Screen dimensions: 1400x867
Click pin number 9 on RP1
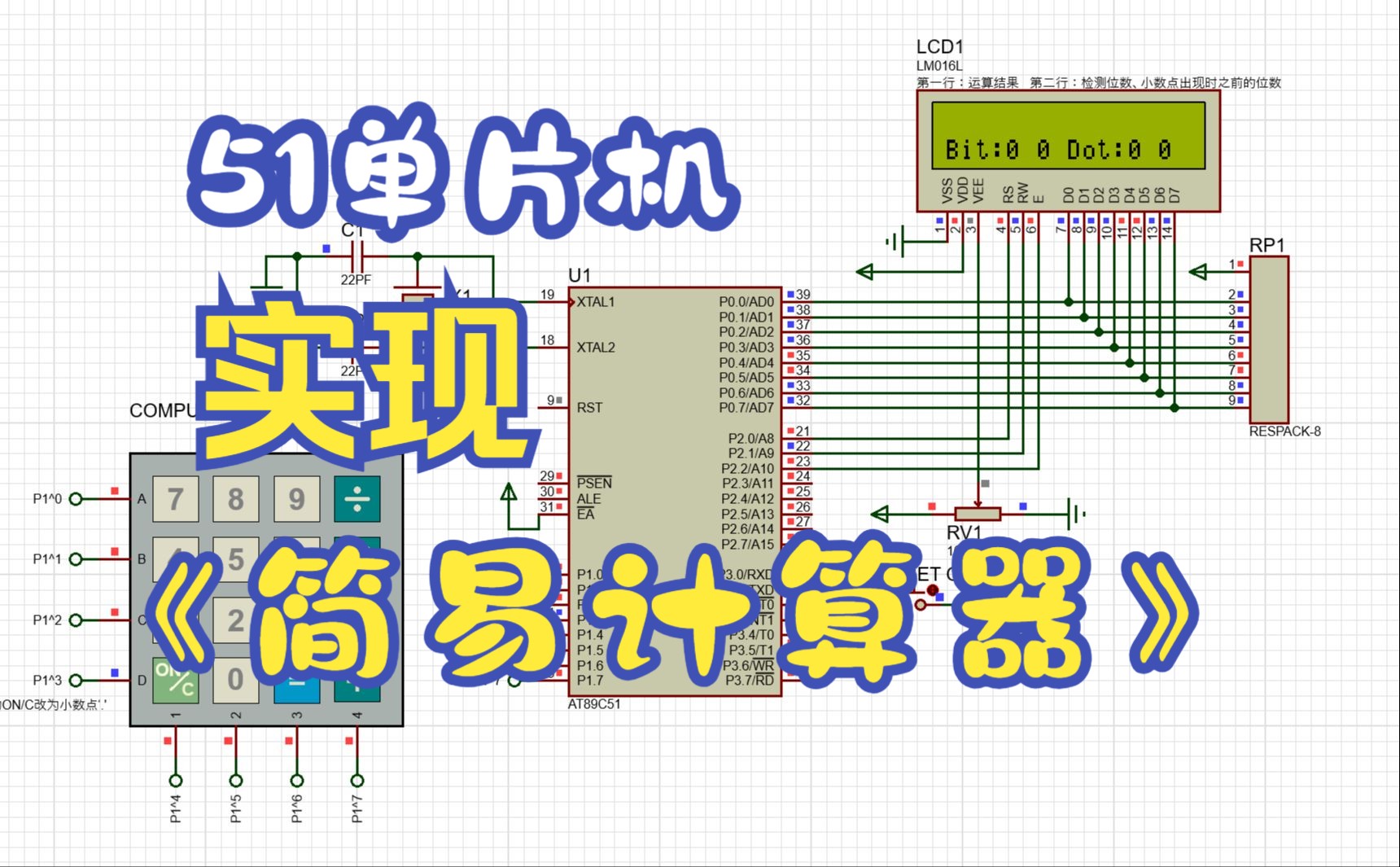click(1232, 401)
